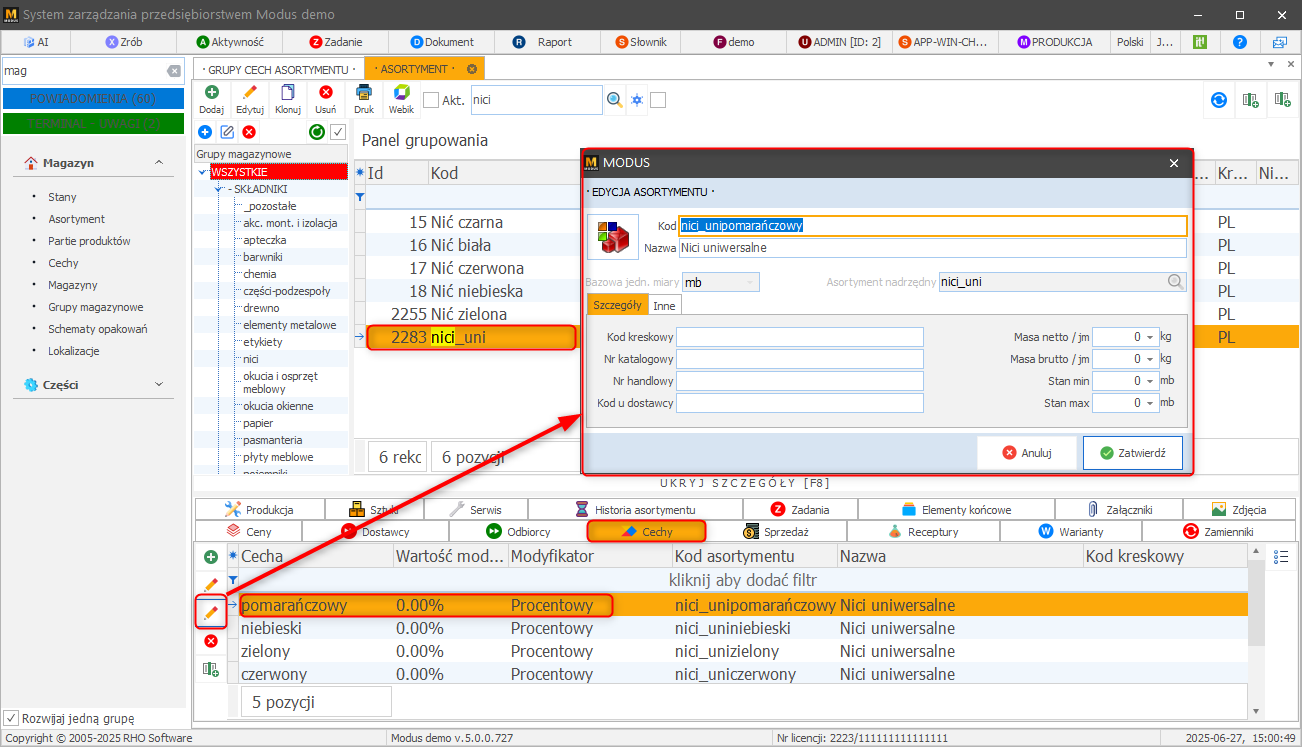Collapse the Magazyn sidebar section
The height and width of the screenshot is (747, 1302).
(x=158, y=163)
